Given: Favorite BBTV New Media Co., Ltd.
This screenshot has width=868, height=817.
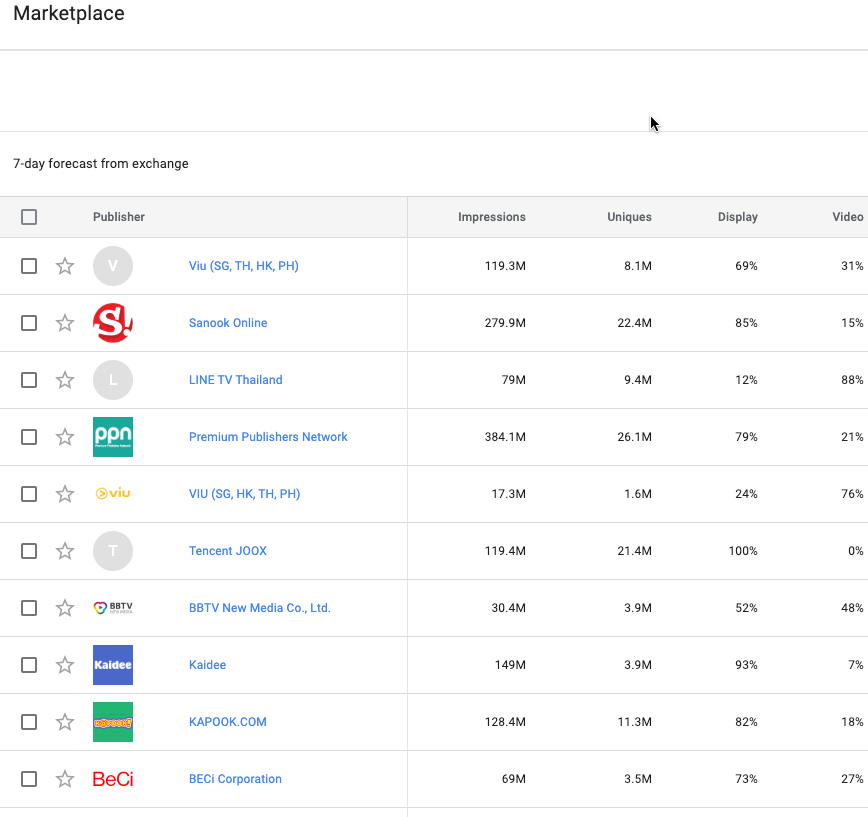Looking at the screenshot, I should point(65,608).
